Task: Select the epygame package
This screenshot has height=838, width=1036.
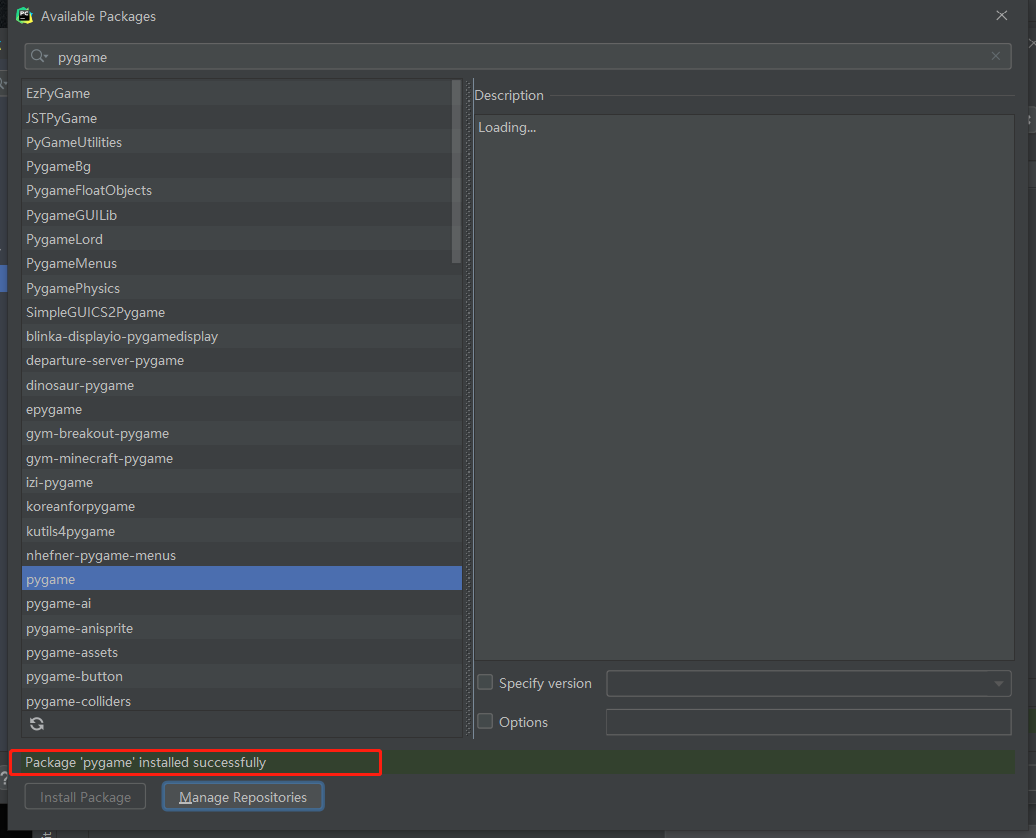Action: 242,409
